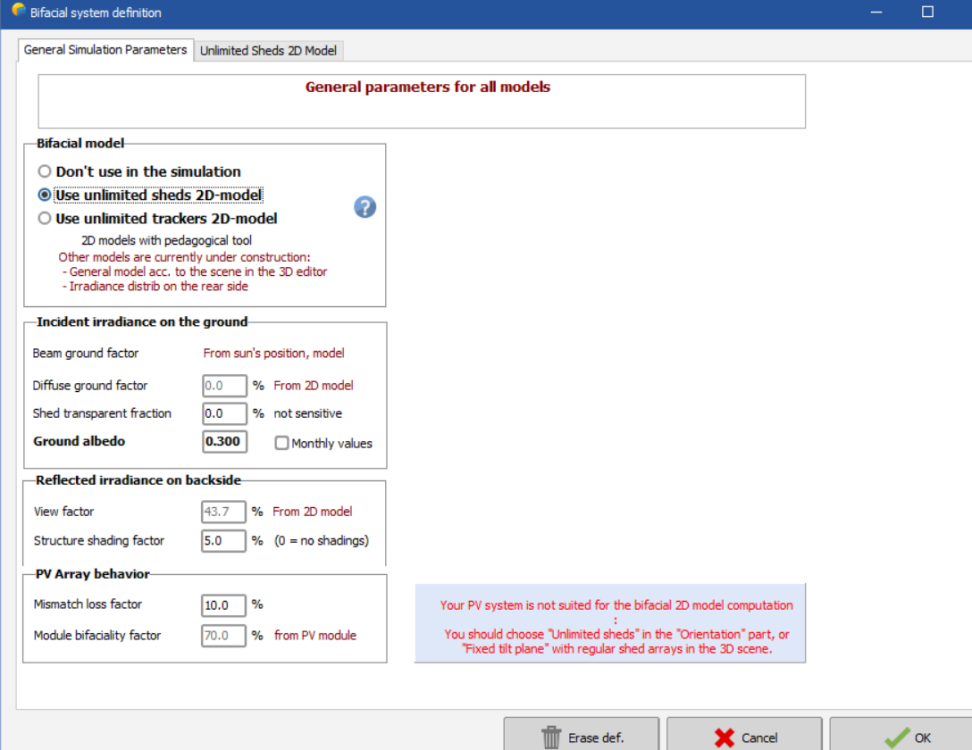Viewport: 972px width, 750px height.
Task: Choose "Use unlimited trackers 2D-model" option
Action: 44,218
